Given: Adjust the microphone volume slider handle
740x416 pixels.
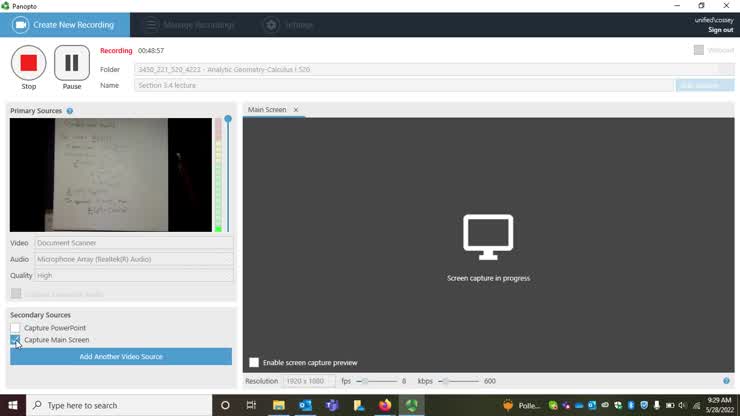Looking at the screenshot, I should pyautogui.click(x=228, y=119).
